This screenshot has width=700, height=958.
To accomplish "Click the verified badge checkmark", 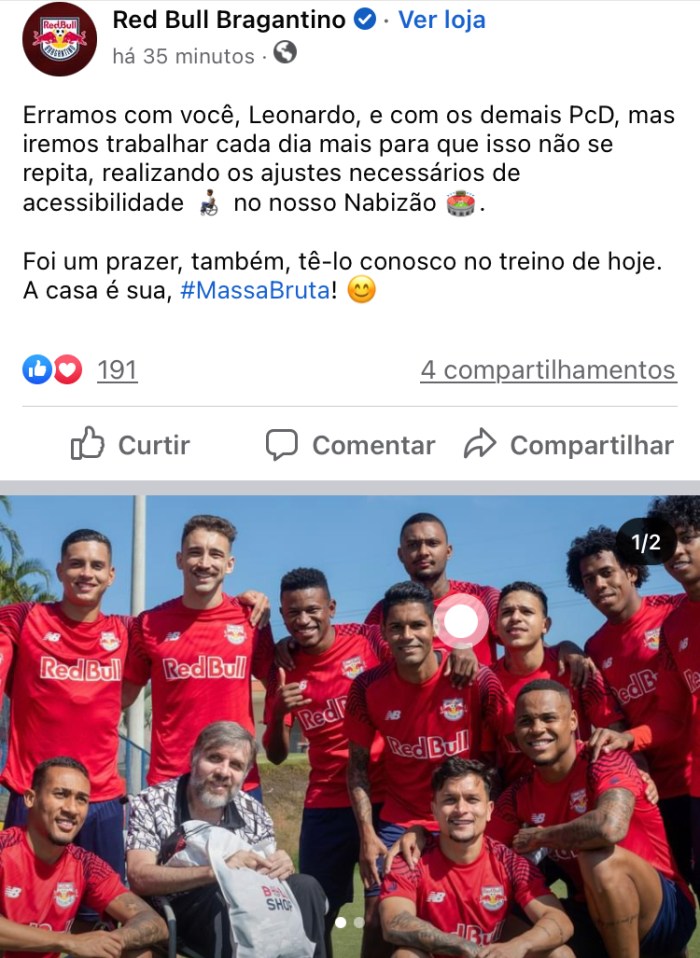I will pyautogui.click(x=365, y=20).
